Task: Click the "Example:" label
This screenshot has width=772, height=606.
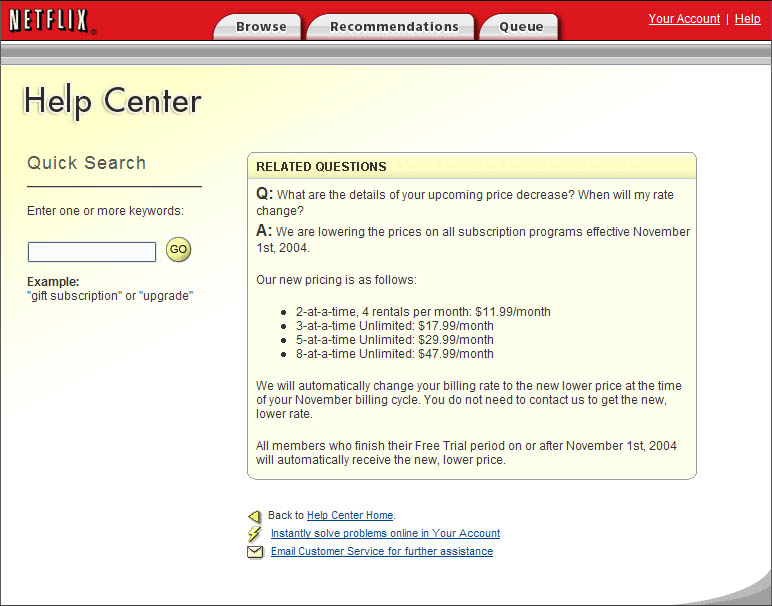Action: tap(53, 282)
